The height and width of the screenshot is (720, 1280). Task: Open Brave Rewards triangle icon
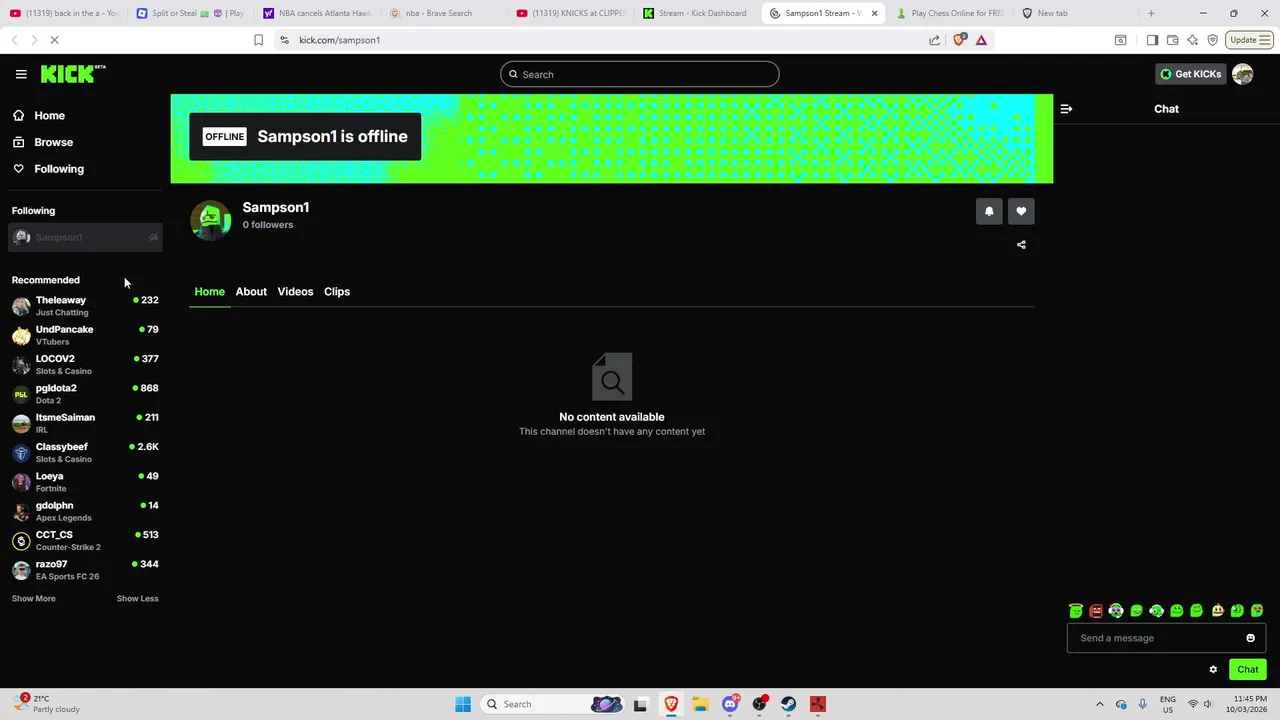pyautogui.click(x=981, y=40)
